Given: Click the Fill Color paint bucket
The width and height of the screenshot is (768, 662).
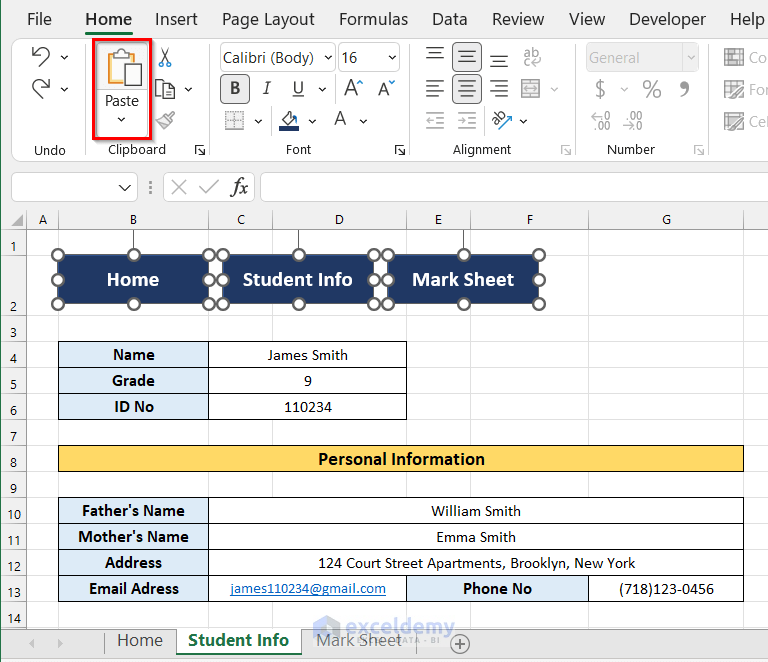Looking at the screenshot, I should pyautogui.click(x=290, y=121).
